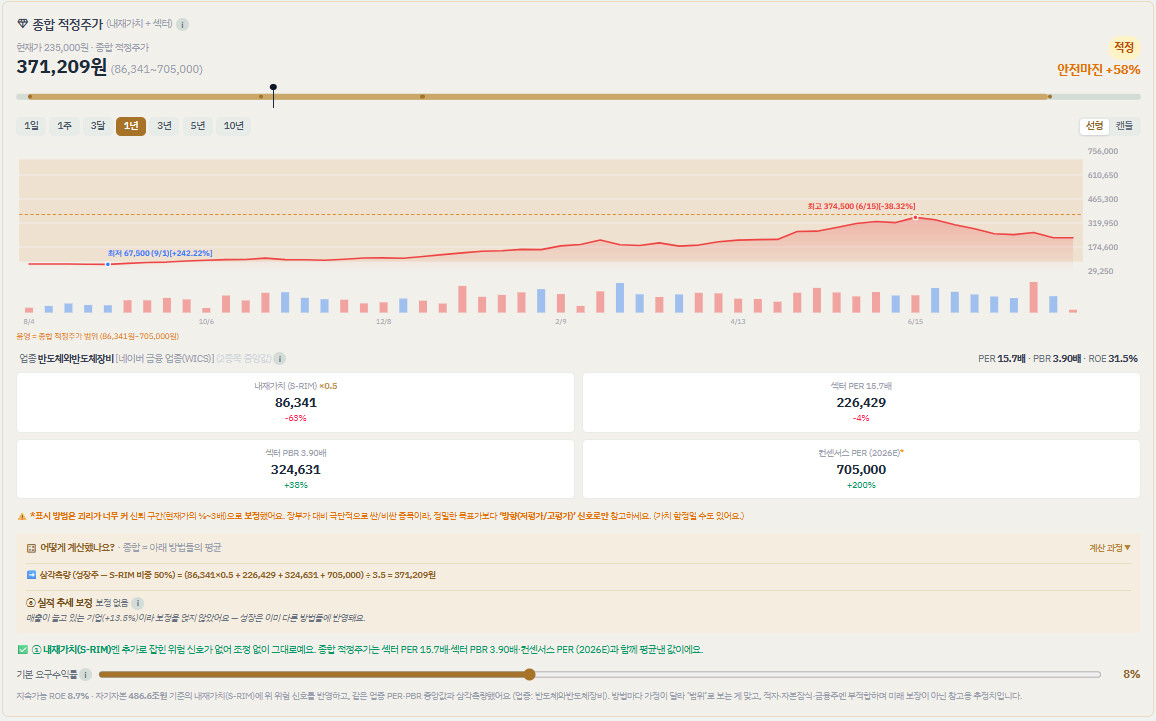Select the 1일 period tab
Image resolution: width=1156 pixels, height=721 pixels.
click(31, 126)
